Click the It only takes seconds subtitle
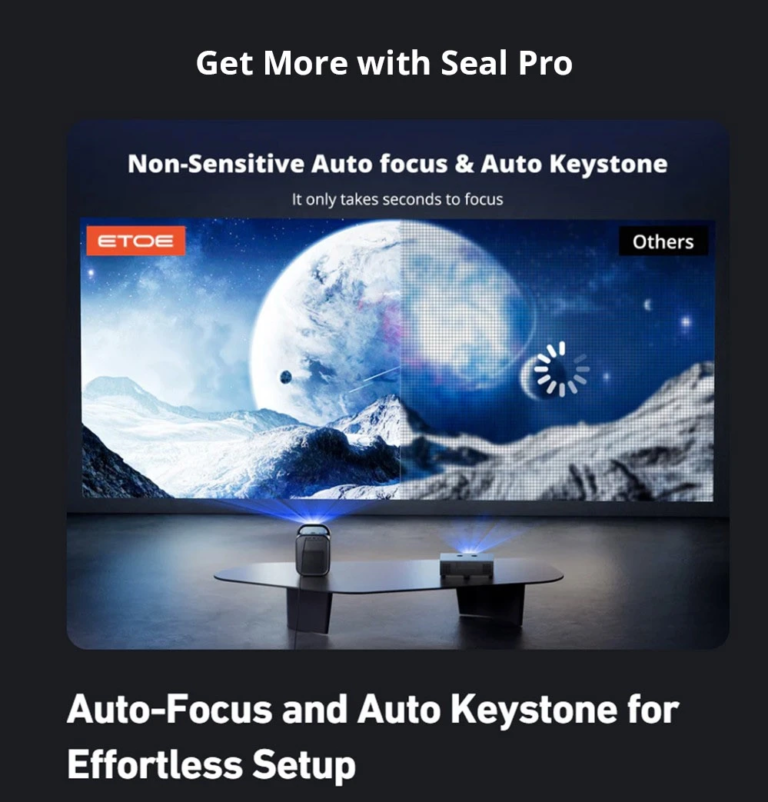 (x=397, y=199)
